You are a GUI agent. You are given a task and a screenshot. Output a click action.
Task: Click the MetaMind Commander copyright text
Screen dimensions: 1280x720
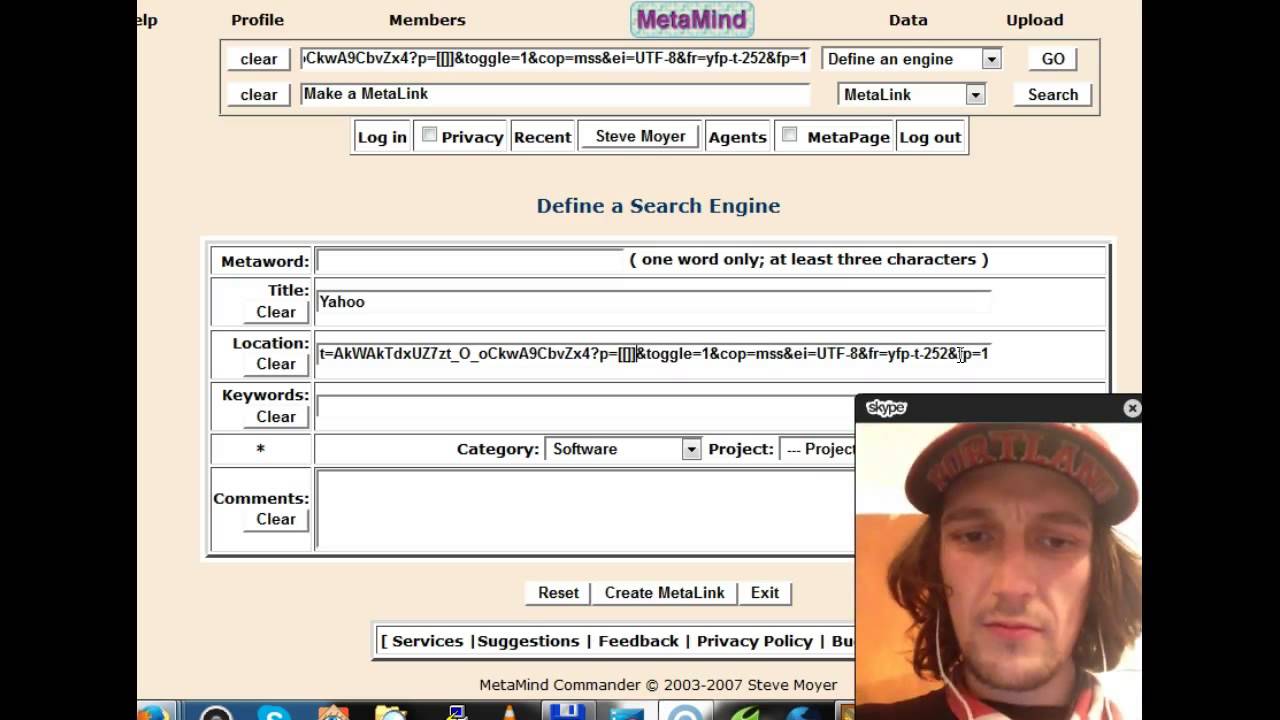(658, 685)
